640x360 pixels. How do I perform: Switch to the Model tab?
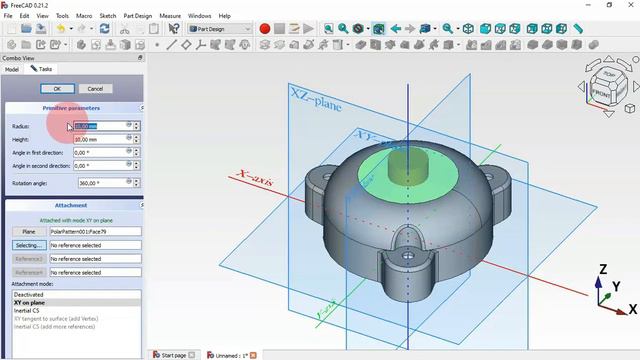click(x=12, y=69)
